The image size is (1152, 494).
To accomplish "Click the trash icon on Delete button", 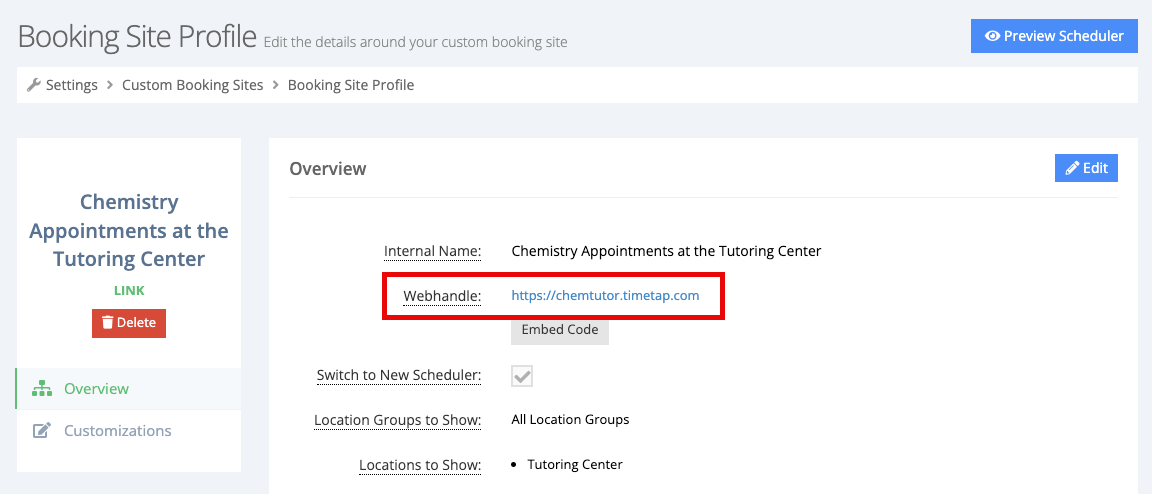I will point(107,323).
